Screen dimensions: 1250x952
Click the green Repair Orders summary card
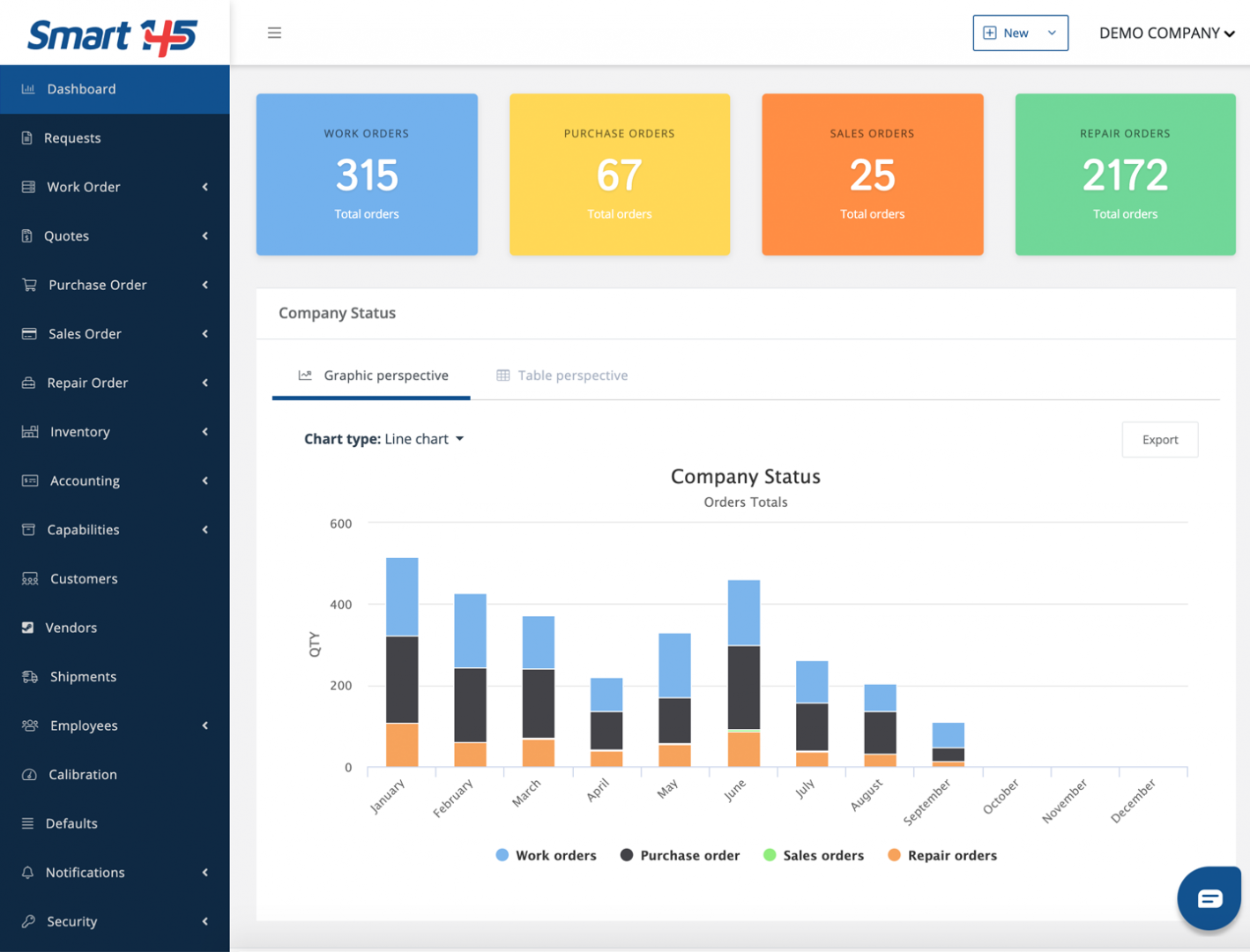(1125, 175)
